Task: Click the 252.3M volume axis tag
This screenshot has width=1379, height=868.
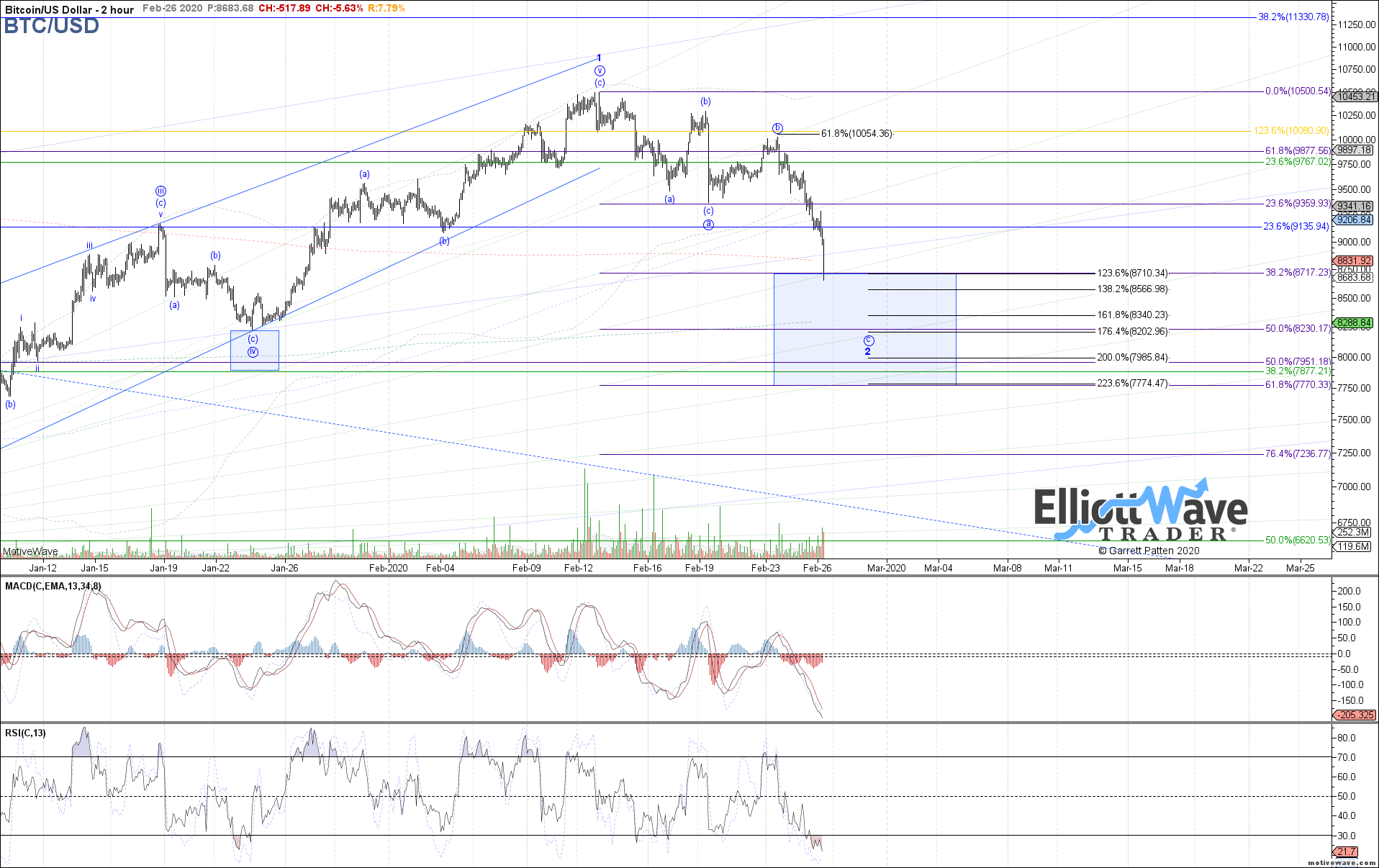Action: coord(1353,533)
